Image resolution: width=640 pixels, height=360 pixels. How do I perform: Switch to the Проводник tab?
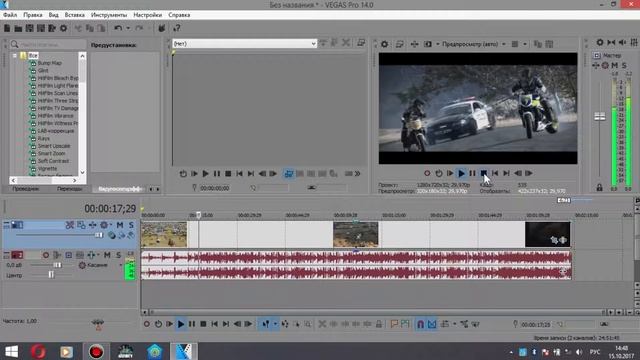pyautogui.click(x=25, y=189)
